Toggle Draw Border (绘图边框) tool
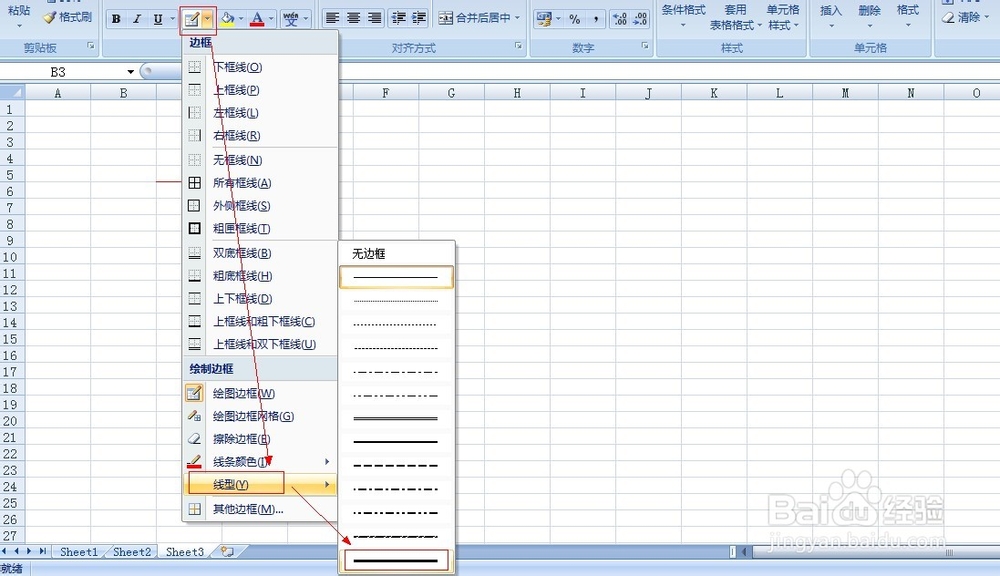This screenshot has width=1000, height=576. click(260, 394)
